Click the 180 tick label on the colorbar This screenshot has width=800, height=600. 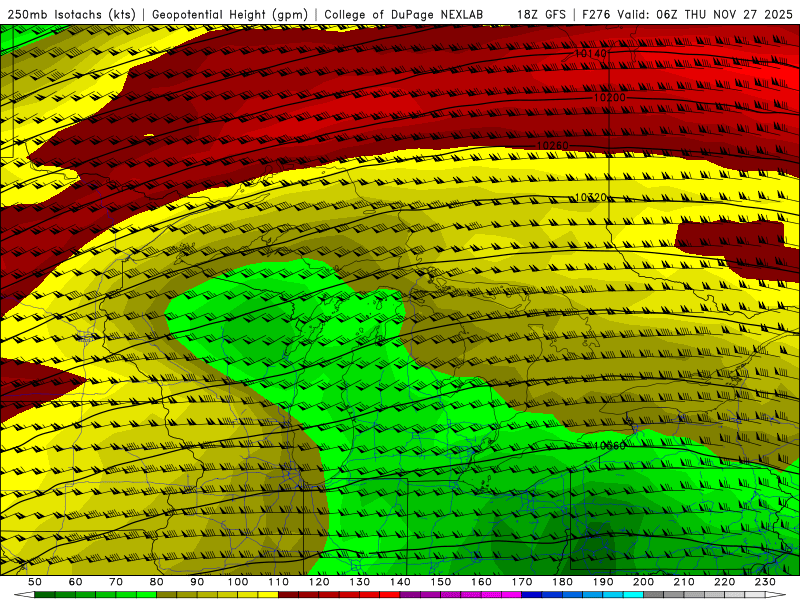click(563, 582)
